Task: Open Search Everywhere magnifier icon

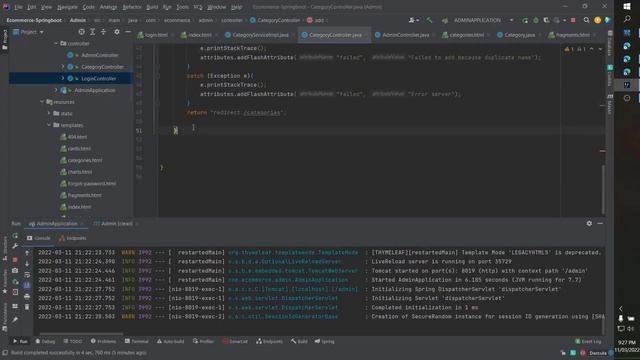Action: pos(587,20)
